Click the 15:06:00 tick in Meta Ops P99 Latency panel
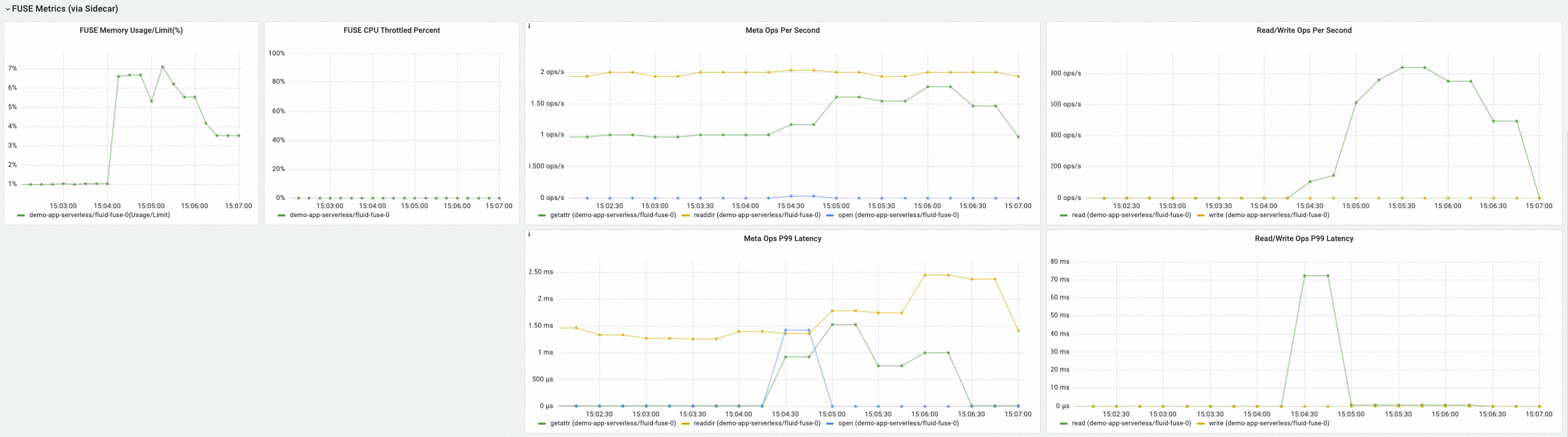Image resolution: width=1568 pixels, height=437 pixels. tap(924, 414)
